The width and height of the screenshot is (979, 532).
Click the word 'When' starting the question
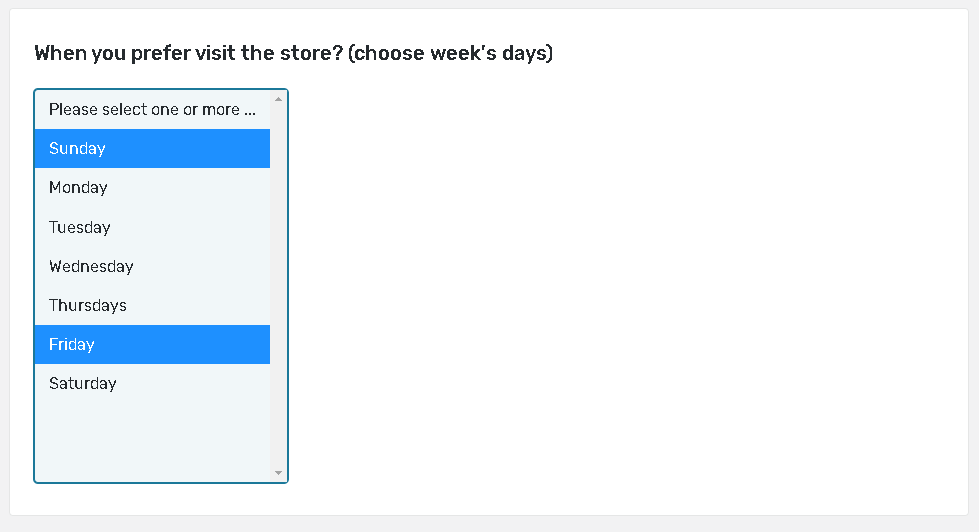[60, 53]
